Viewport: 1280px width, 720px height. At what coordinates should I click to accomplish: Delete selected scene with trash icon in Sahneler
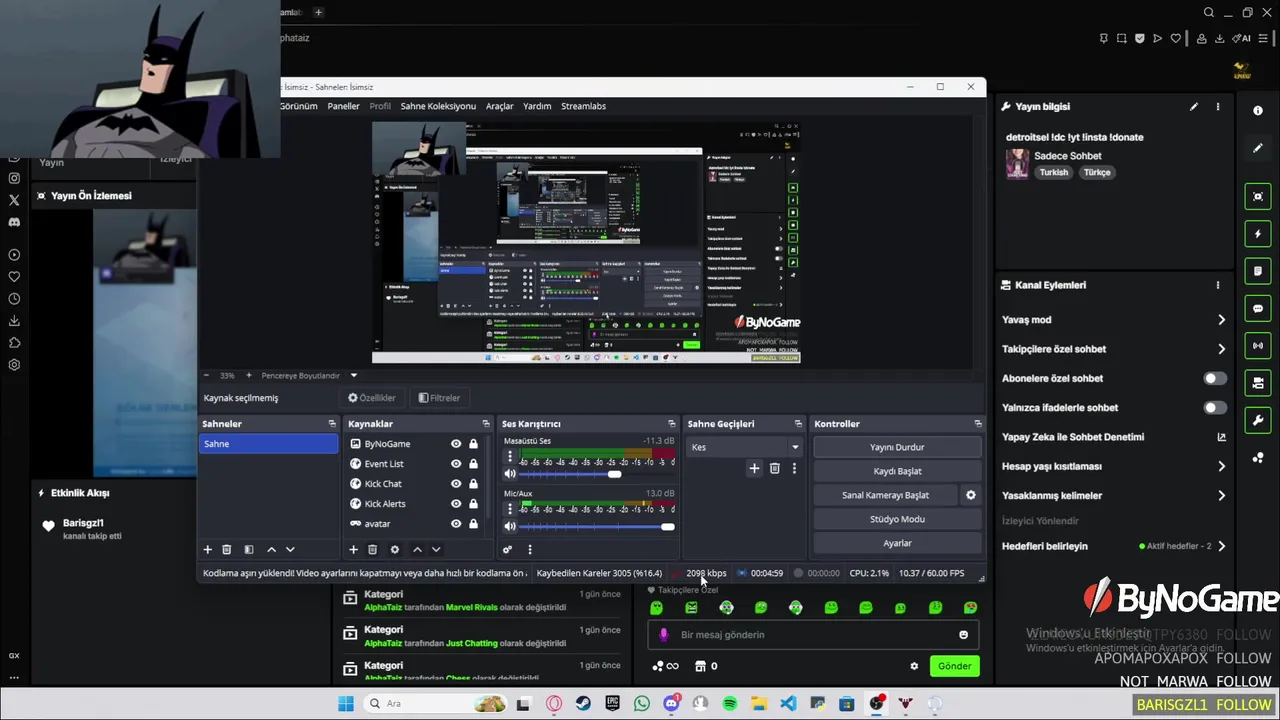pyautogui.click(x=227, y=549)
